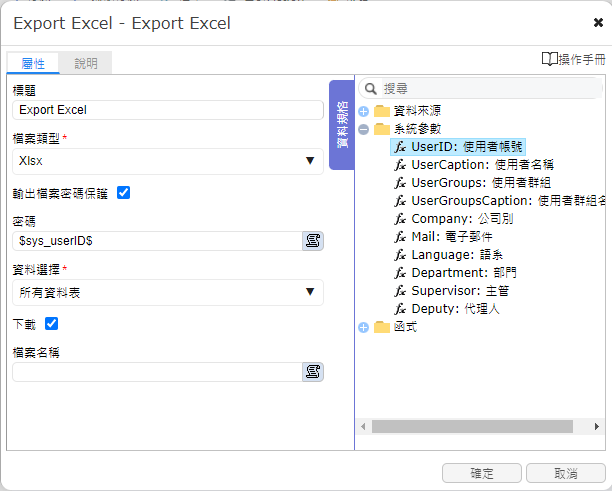The height and width of the screenshot is (491, 612).
Task: Click the scrollbar left arrow
Action: [363, 427]
